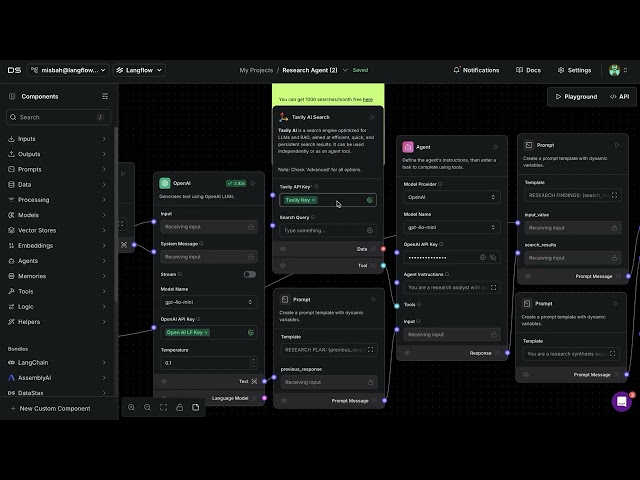
Task: Expand the Vector Stores category
Action: tap(57, 230)
